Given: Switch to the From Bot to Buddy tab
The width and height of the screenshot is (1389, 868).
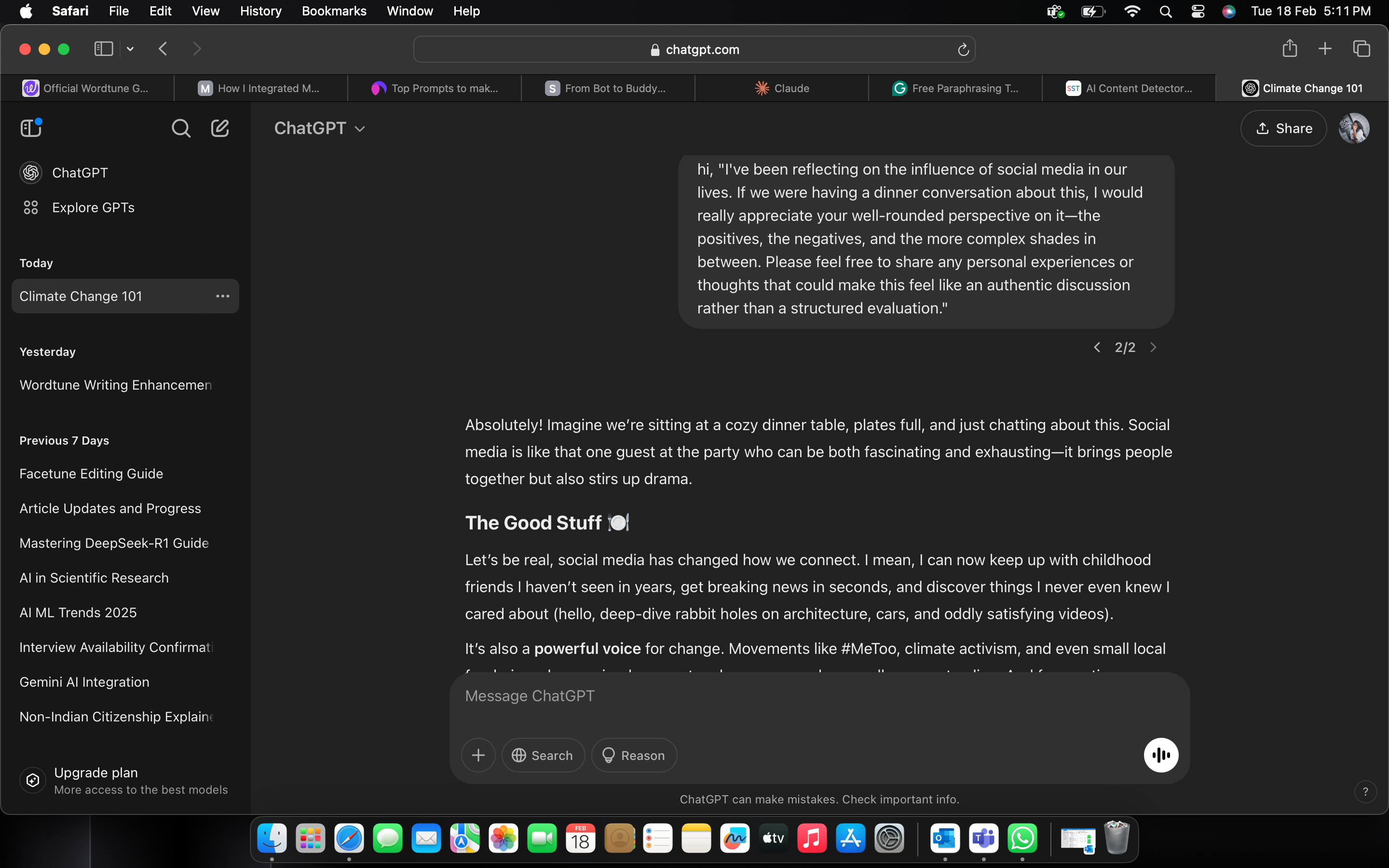Looking at the screenshot, I should click(x=608, y=88).
